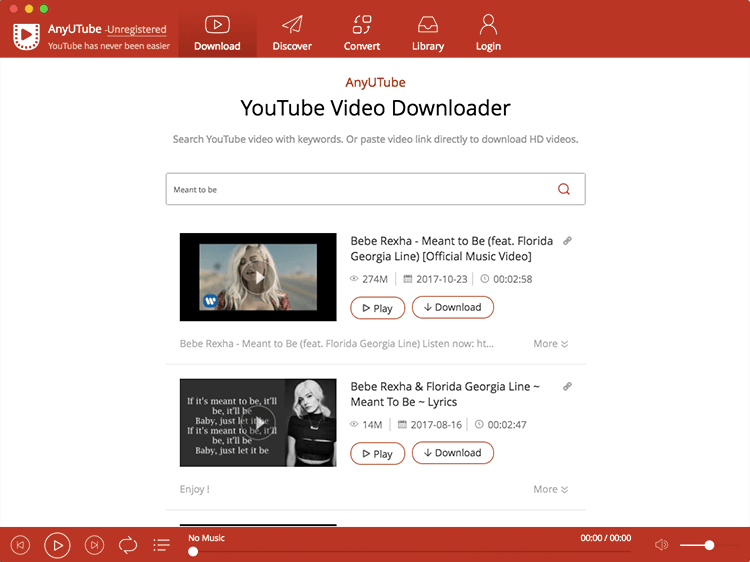Skip to the previous track
Image resolution: width=750 pixels, height=562 pixels.
point(20,545)
